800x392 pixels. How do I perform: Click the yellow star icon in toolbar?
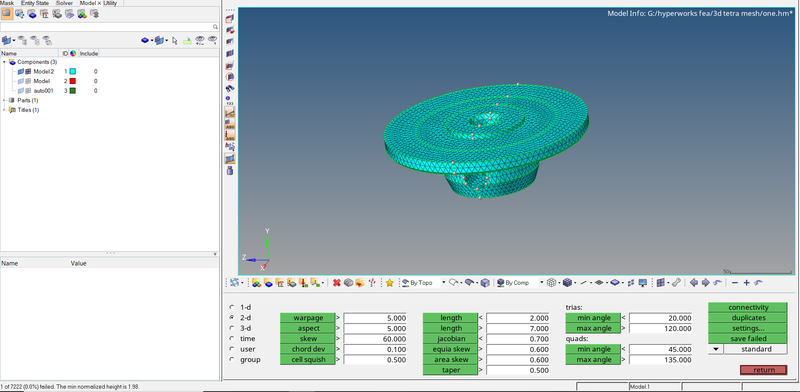[x=390, y=282]
